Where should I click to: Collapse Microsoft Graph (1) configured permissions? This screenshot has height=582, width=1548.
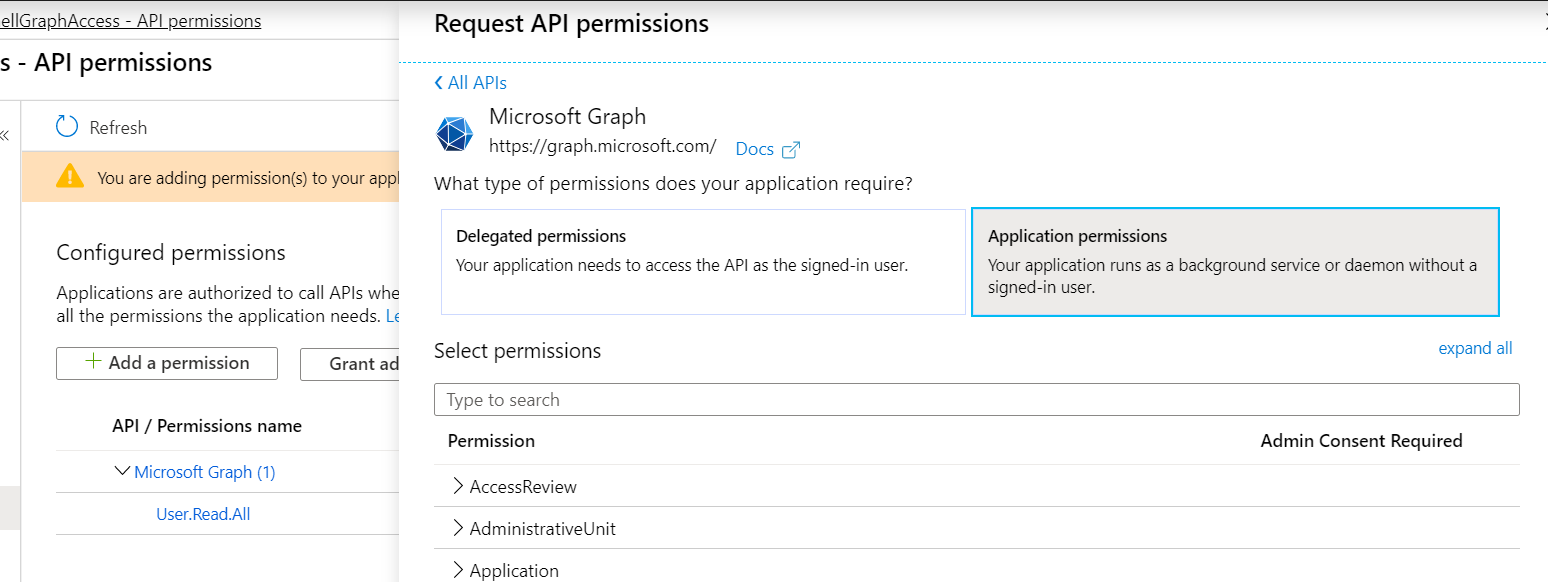click(x=123, y=471)
